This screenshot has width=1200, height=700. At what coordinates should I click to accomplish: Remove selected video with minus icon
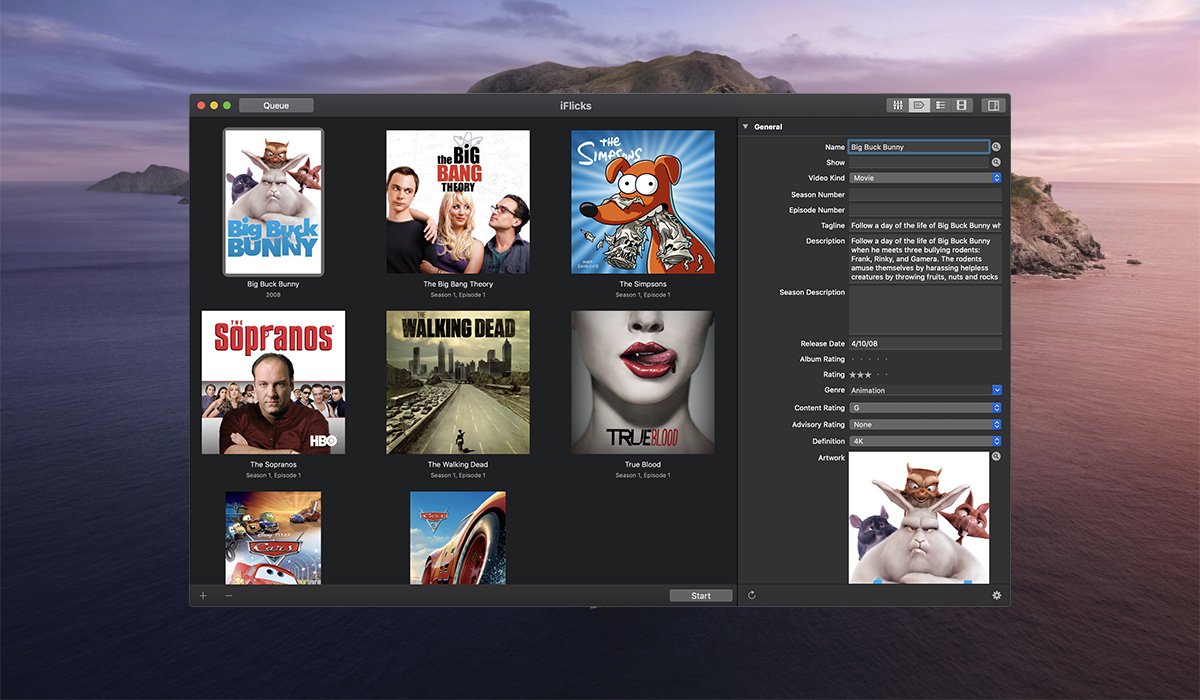(229, 596)
